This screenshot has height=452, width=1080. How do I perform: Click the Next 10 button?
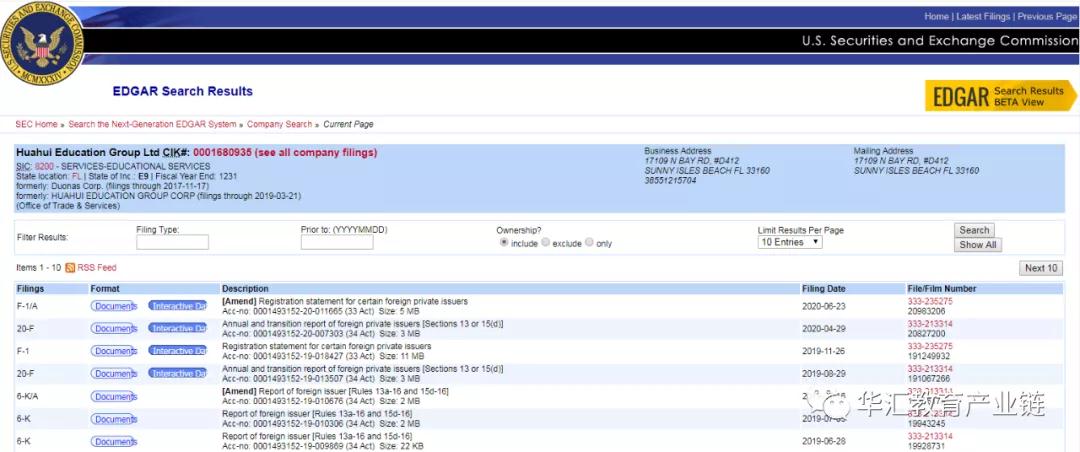coord(1041,269)
